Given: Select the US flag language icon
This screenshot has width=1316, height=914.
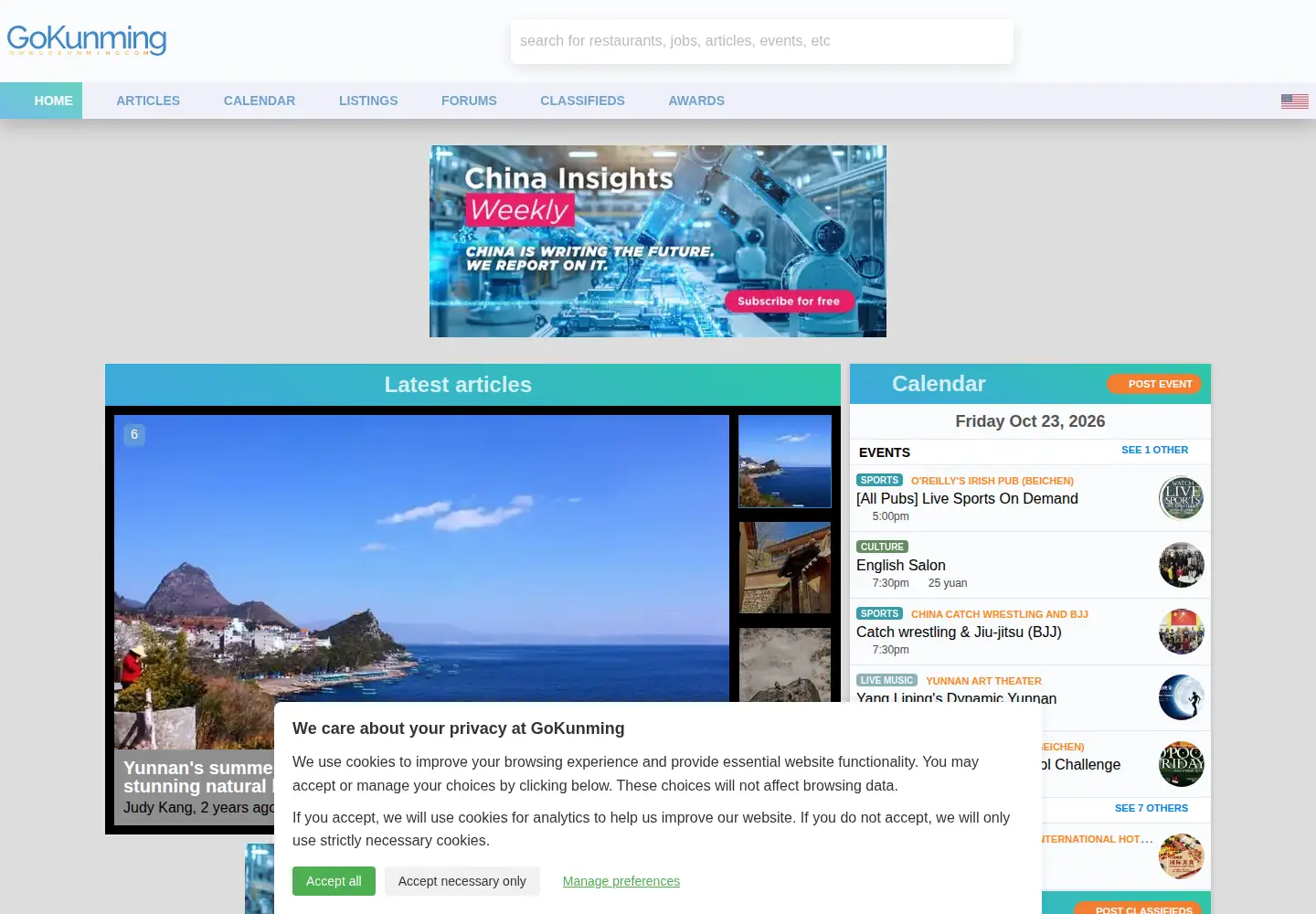Looking at the screenshot, I should point(1294,101).
